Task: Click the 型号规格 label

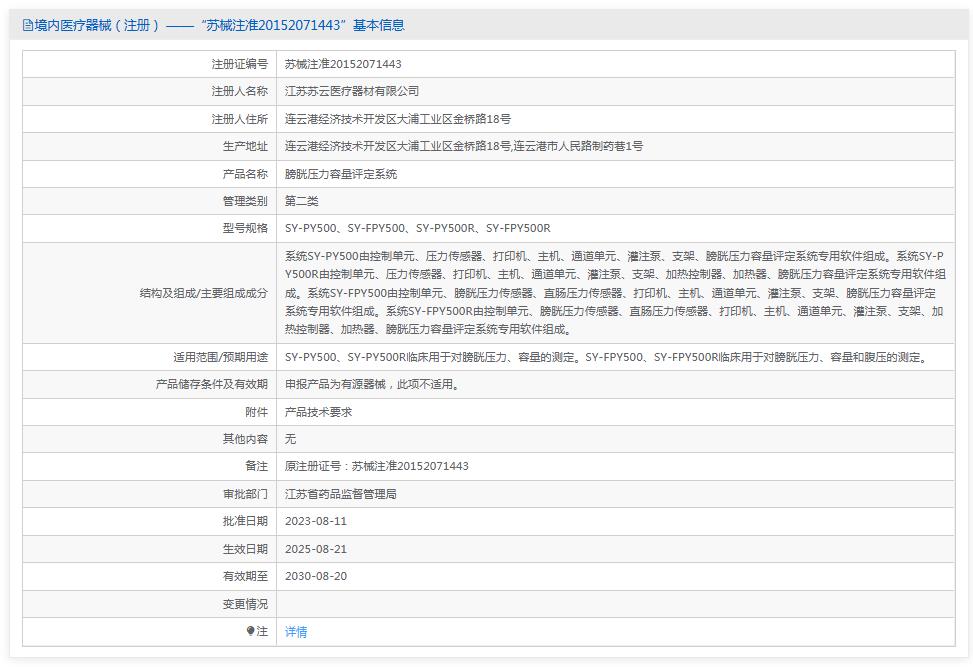Action: [245, 228]
